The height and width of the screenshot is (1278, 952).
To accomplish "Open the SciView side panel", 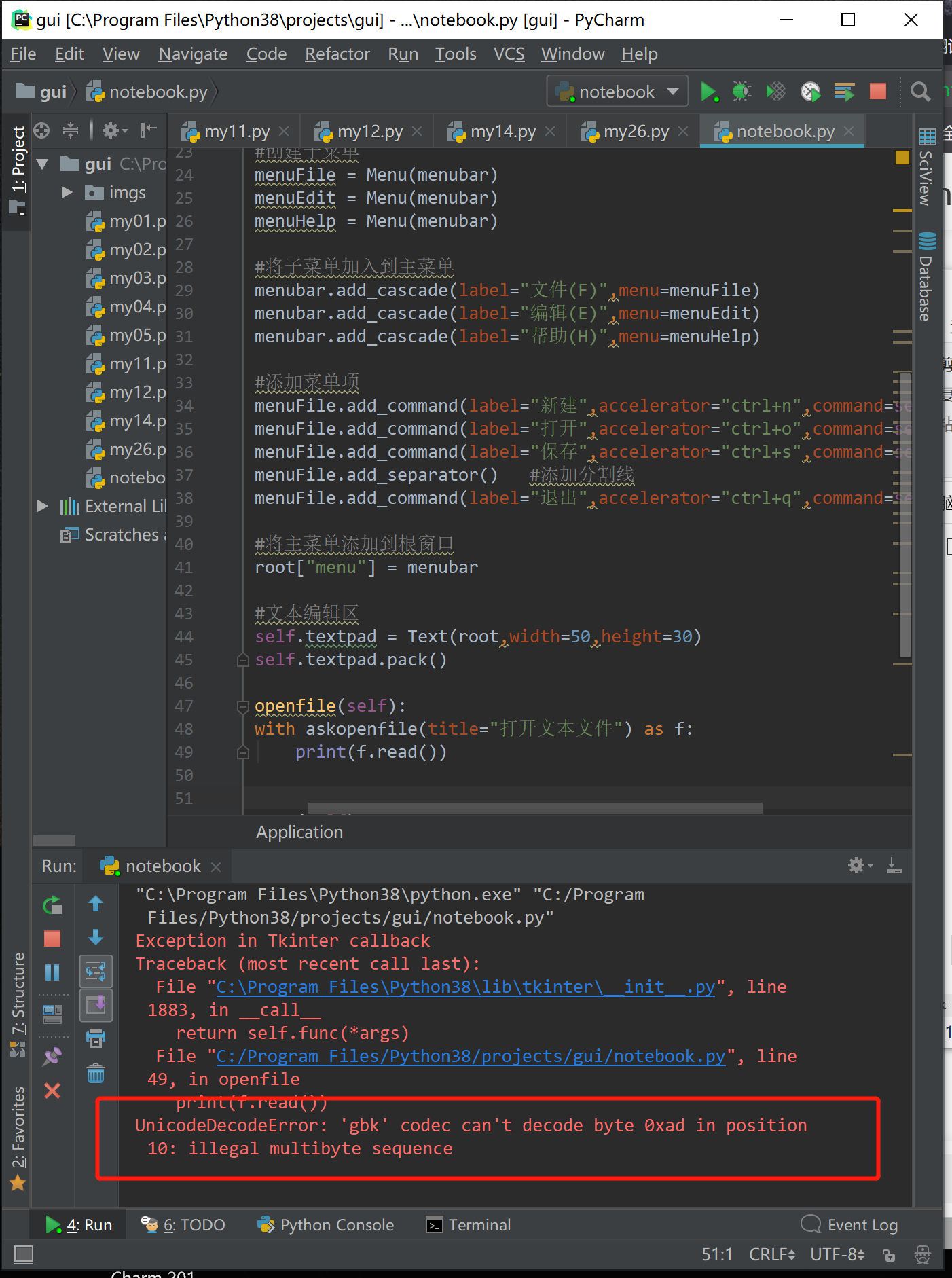I will tap(926, 166).
